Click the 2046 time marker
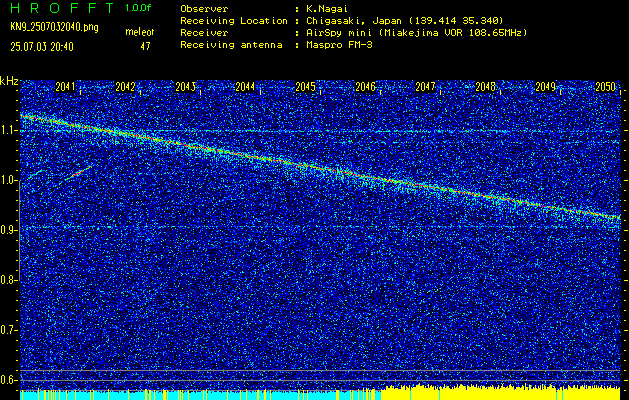The image size is (629, 400). (365, 86)
